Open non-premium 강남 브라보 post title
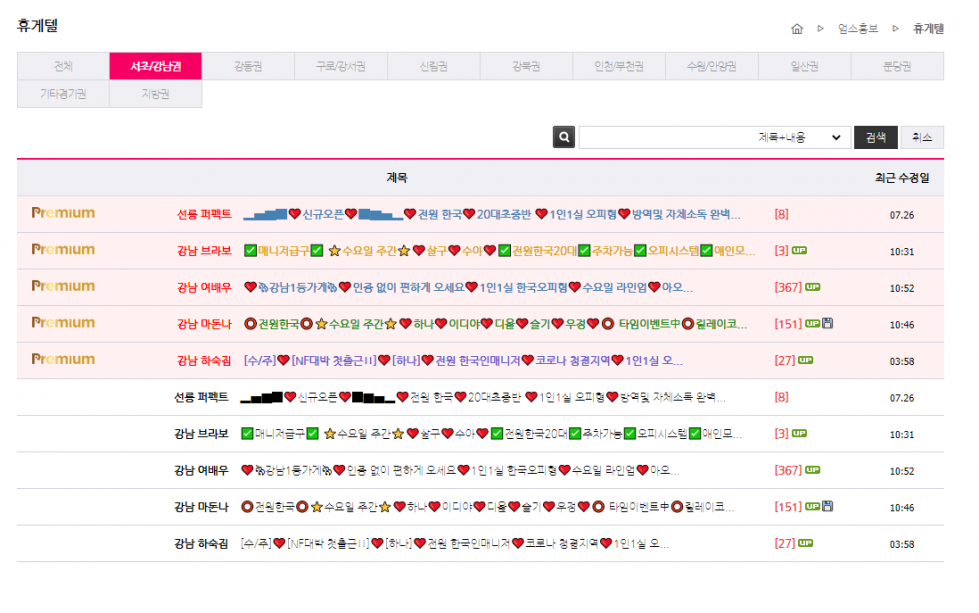979x613 pixels. 491,433
